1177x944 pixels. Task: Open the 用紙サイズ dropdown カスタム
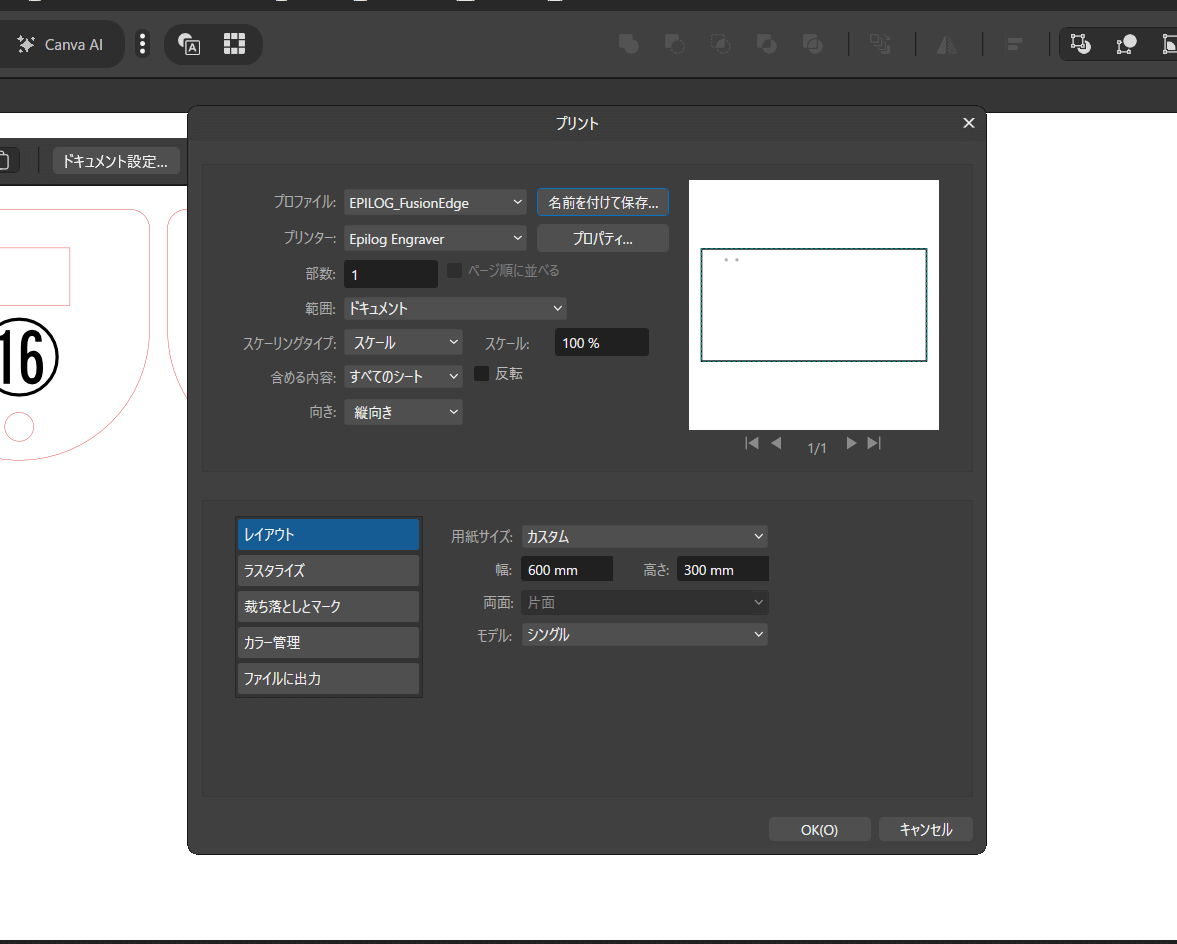click(644, 537)
